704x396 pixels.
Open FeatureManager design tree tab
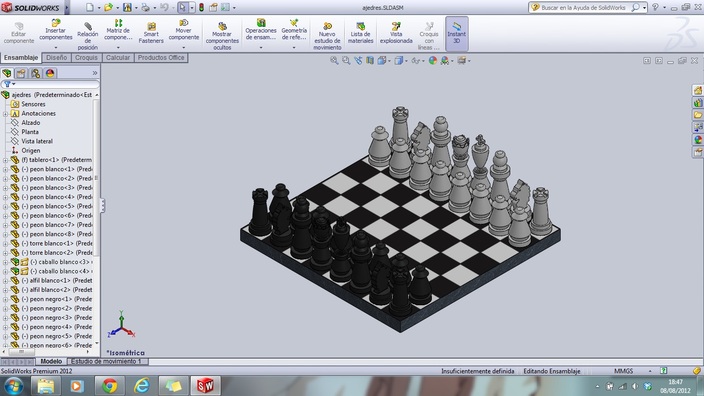[7, 73]
